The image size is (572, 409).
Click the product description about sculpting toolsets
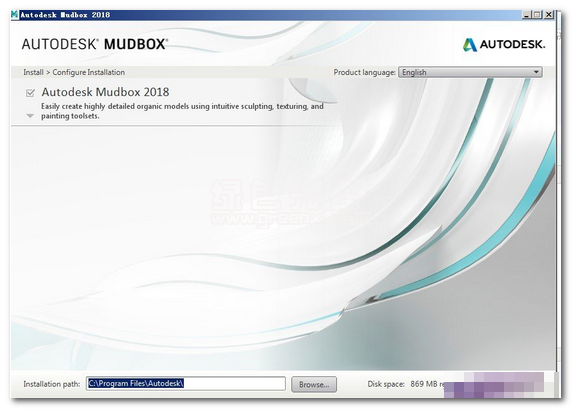pos(182,111)
